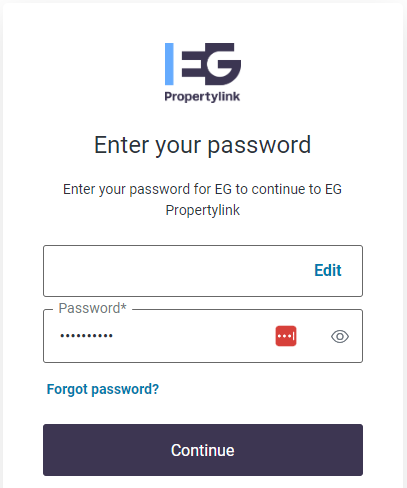The width and height of the screenshot is (407, 488).
Task: Select the Propertylink wordmark under the logo
Action: click(x=202, y=97)
